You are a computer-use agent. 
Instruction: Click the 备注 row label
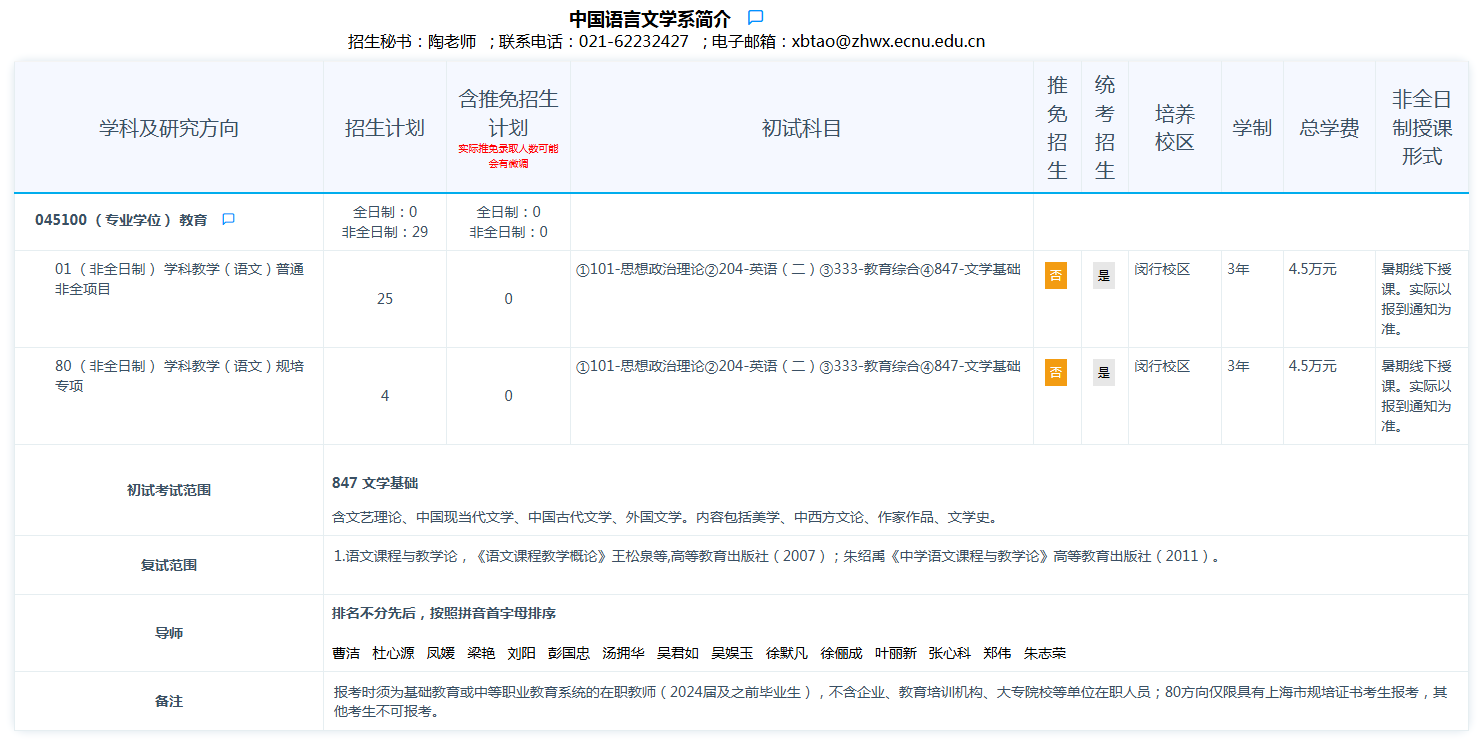pos(167,700)
